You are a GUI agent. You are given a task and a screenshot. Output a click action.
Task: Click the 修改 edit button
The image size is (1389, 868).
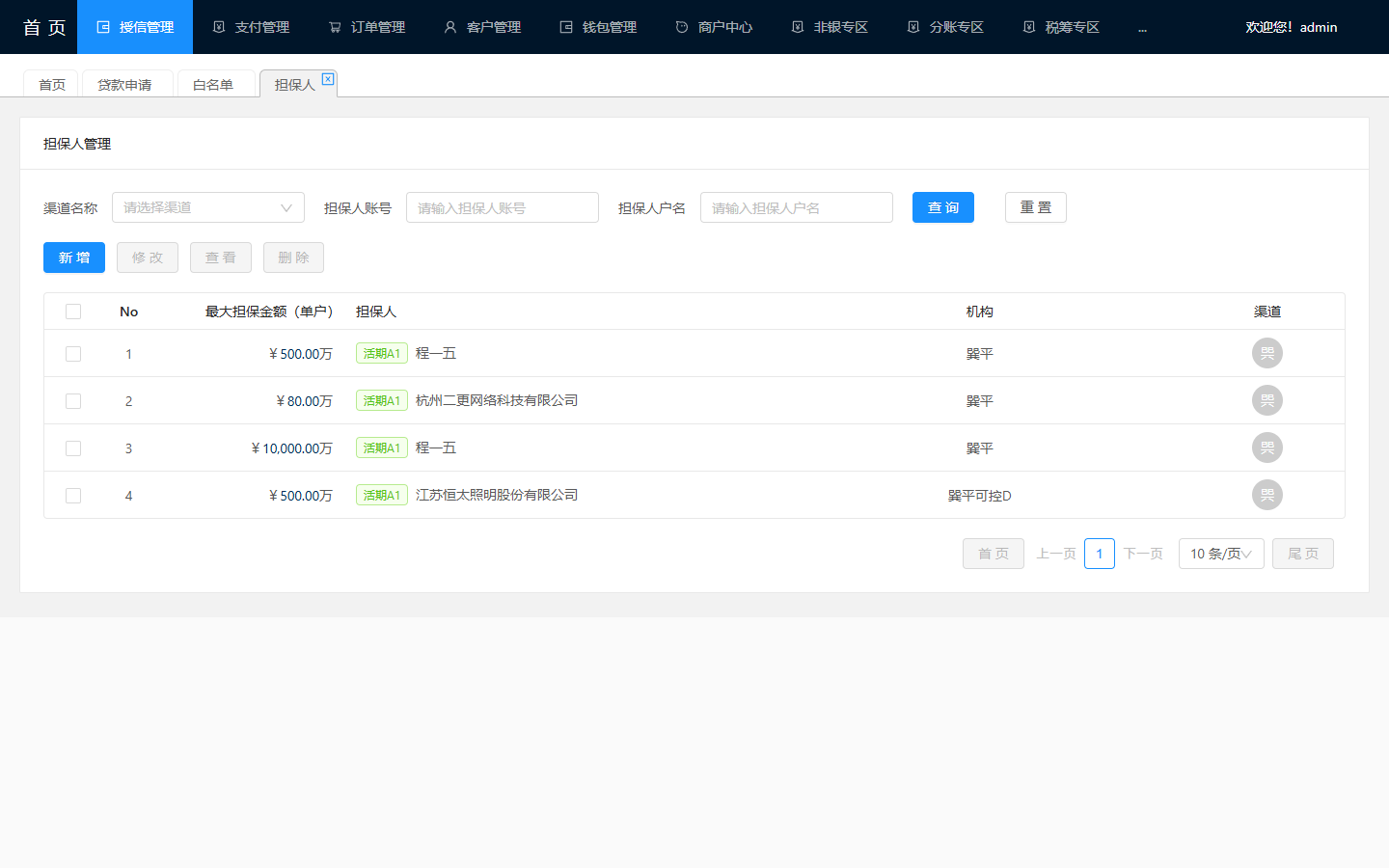pyautogui.click(x=148, y=258)
